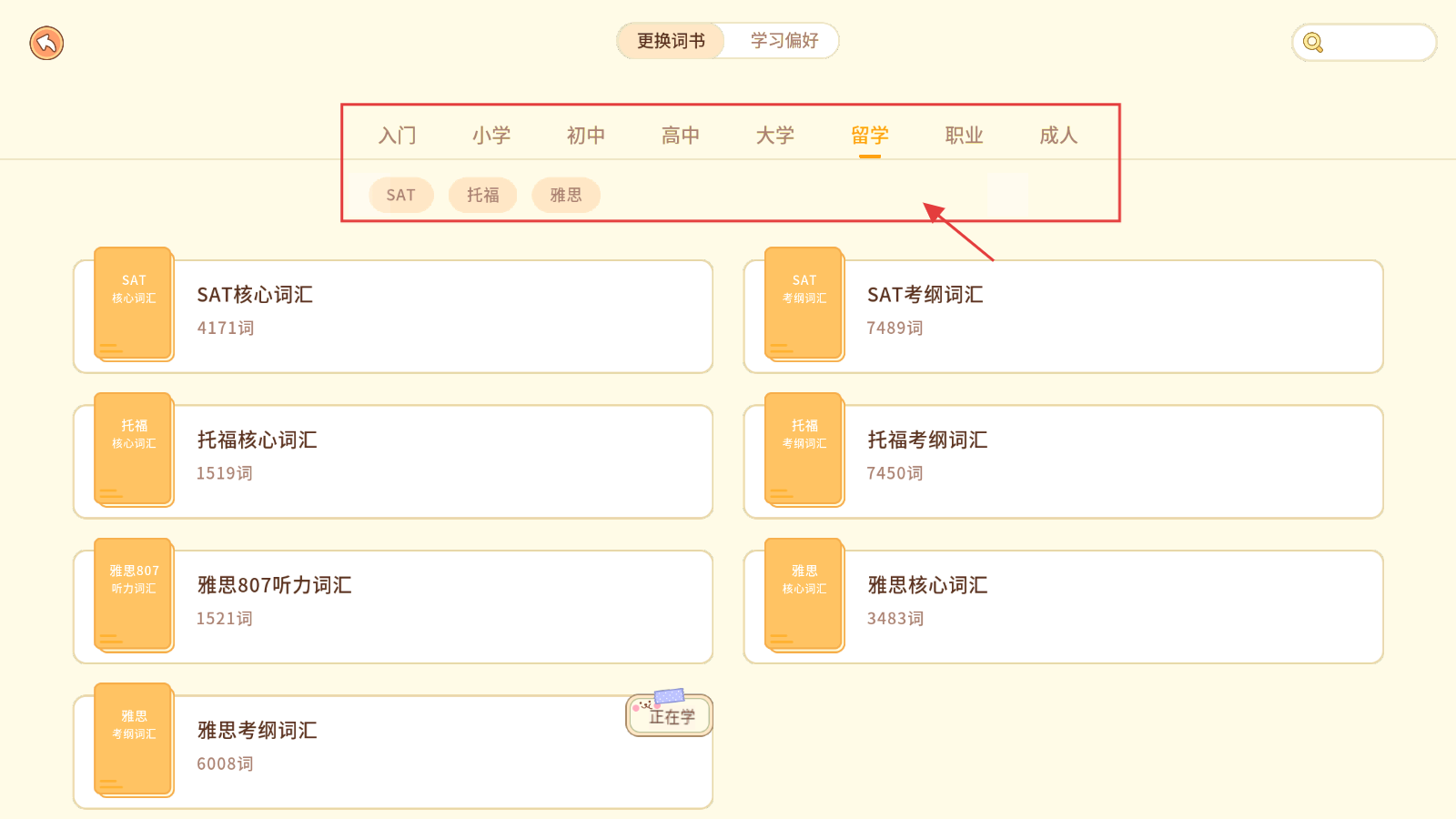The width and height of the screenshot is (1456, 819).
Task: Click the 托福核心词汇 book cover icon
Action: pos(134,450)
